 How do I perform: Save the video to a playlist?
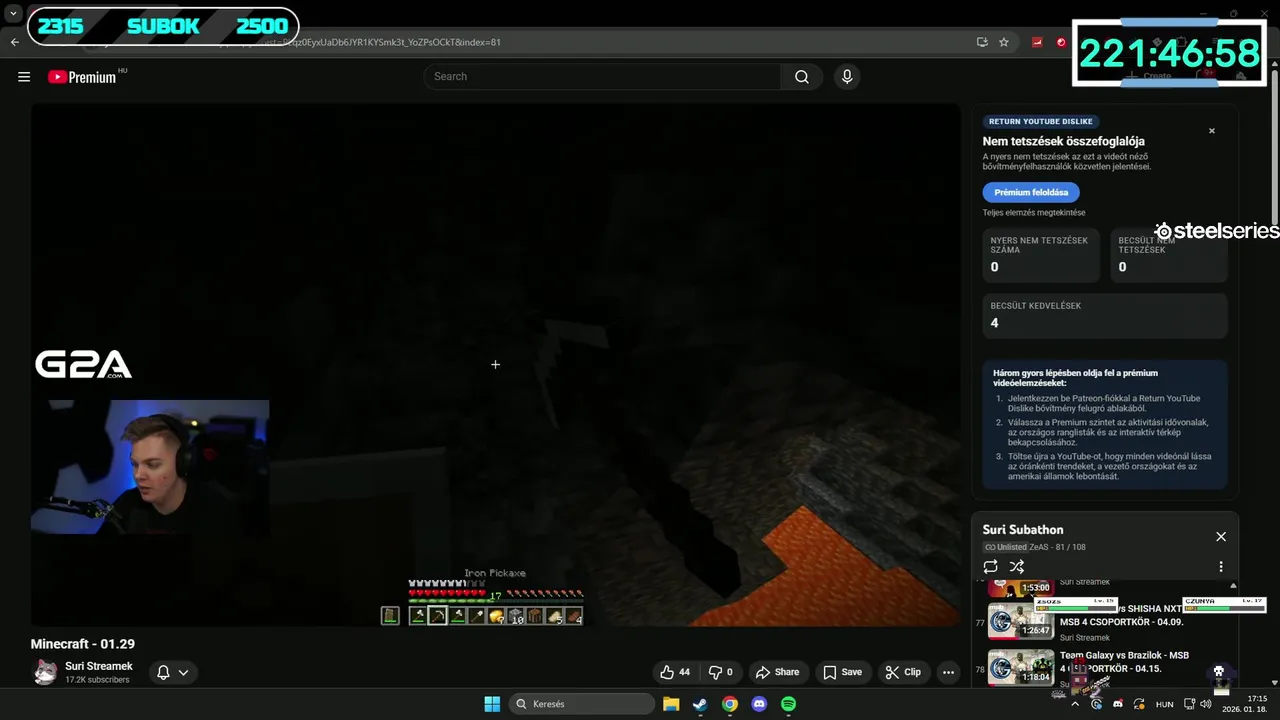(842, 672)
